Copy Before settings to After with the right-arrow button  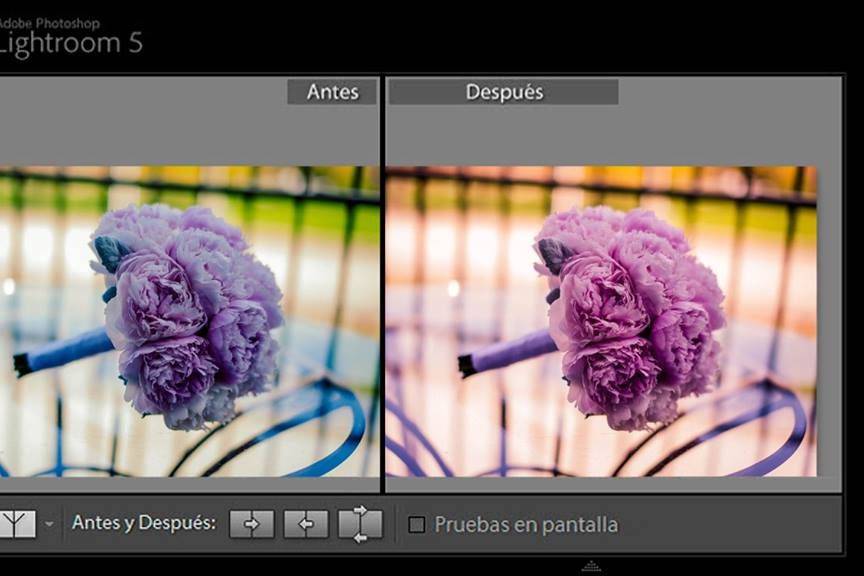[252, 524]
